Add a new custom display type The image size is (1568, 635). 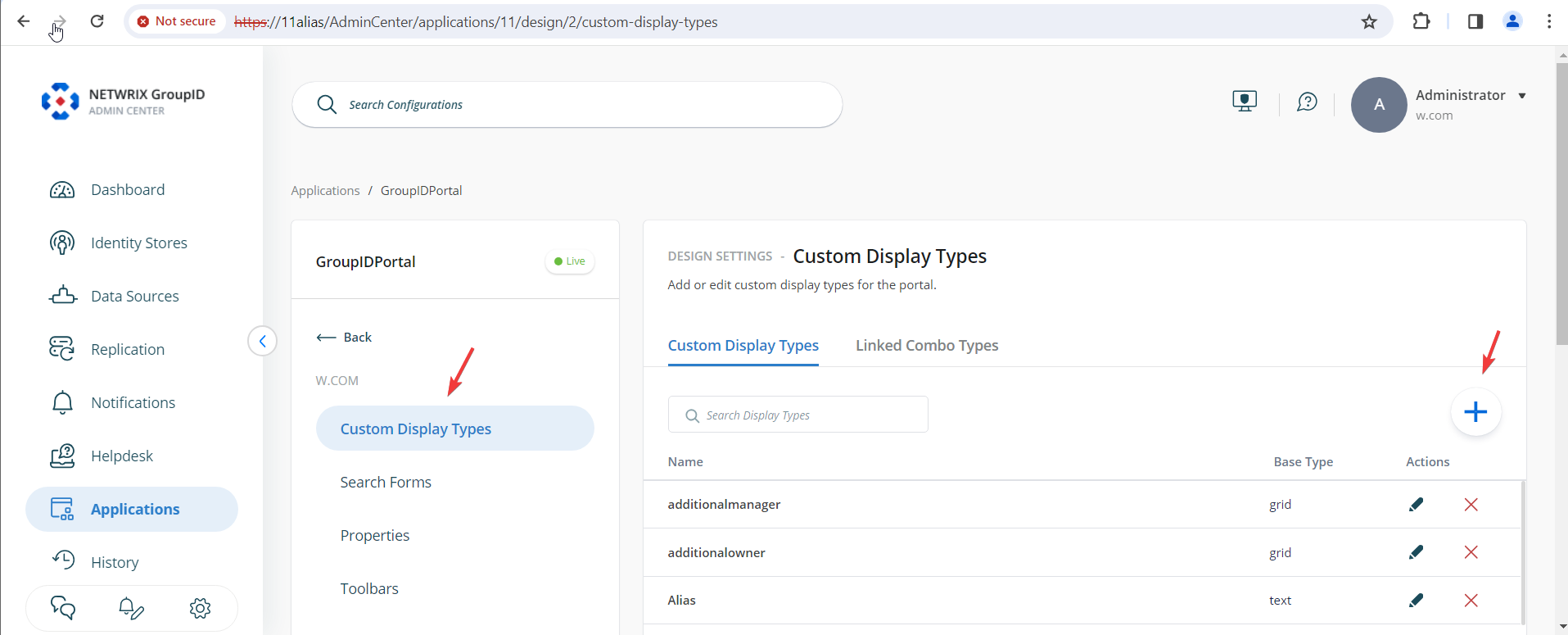pyautogui.click(x=1475, y=412)
